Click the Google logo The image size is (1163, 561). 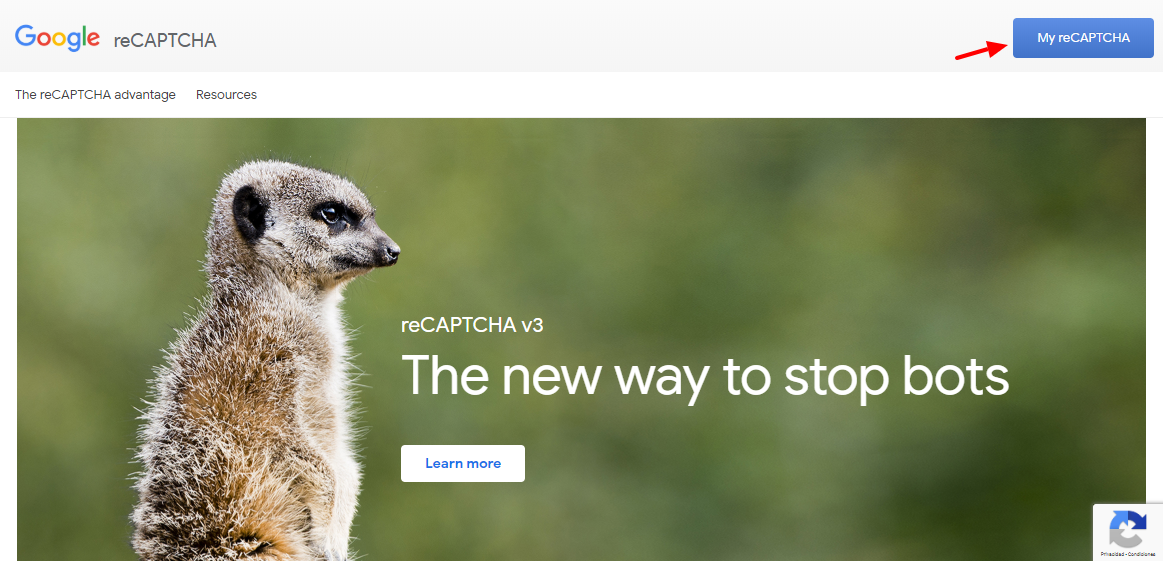point(57,38)
